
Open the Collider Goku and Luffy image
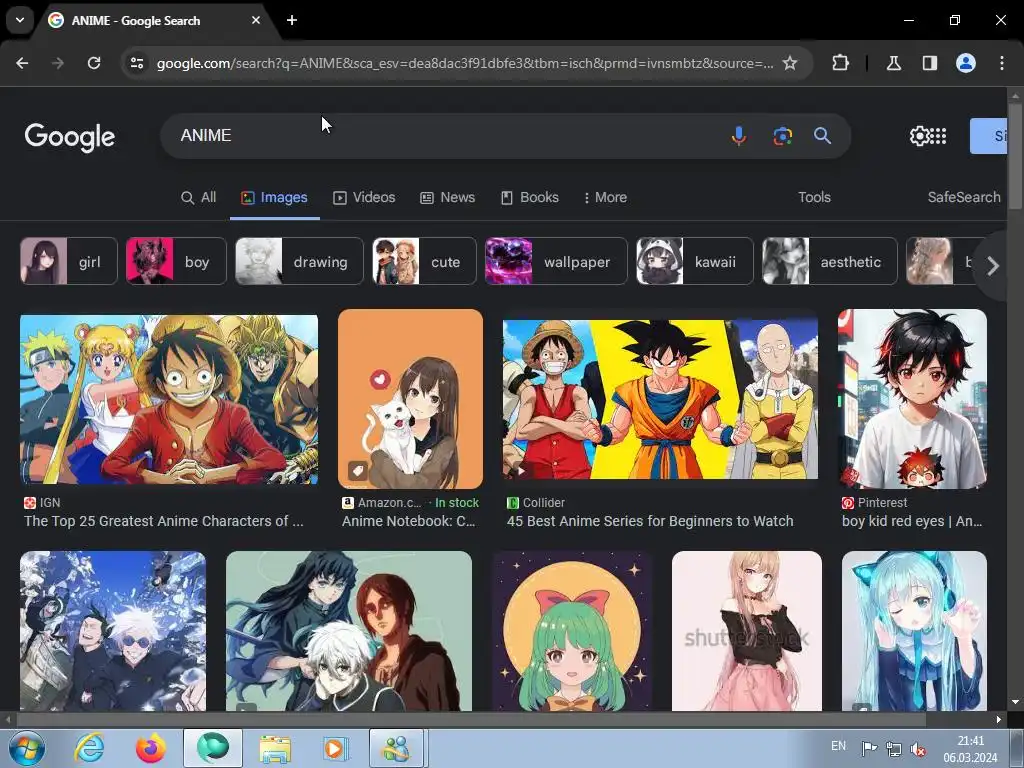pos(660,399)
